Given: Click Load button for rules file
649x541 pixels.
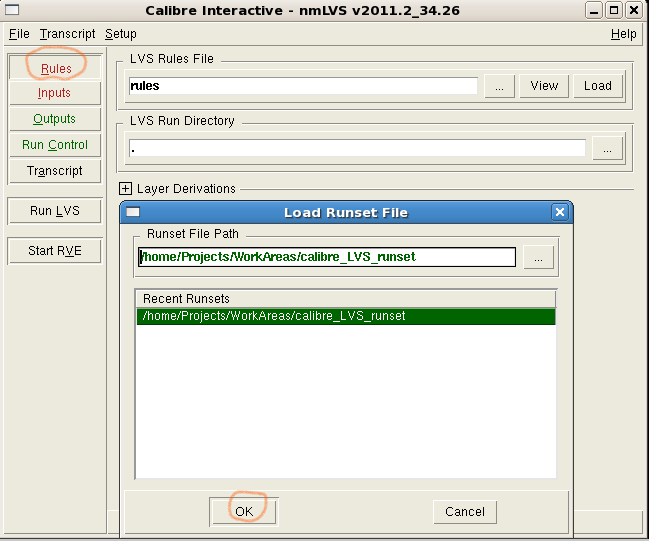Looking at the screenshot, I should (x=598, y=86).
